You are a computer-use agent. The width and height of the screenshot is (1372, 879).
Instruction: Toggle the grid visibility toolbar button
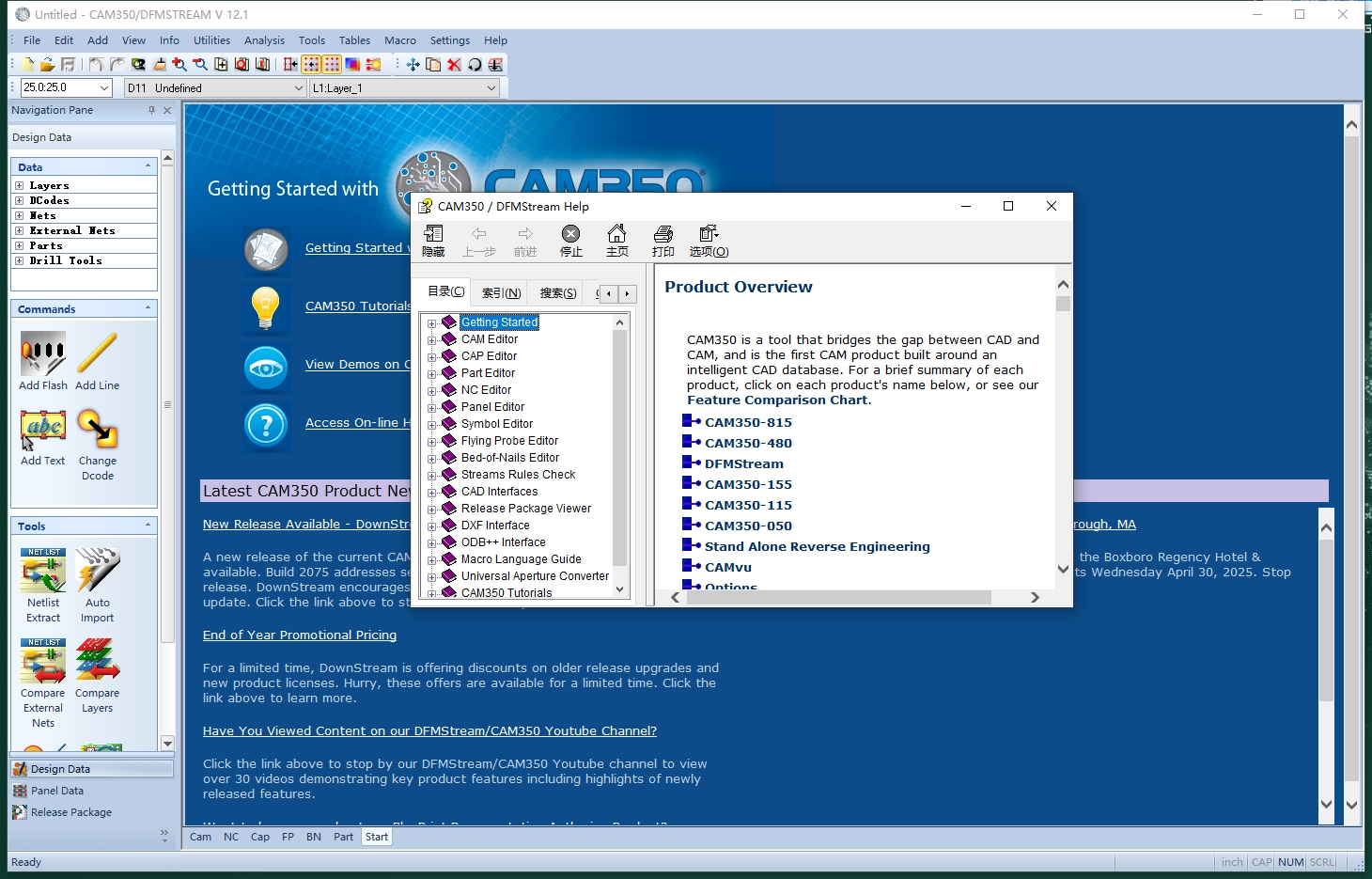tap(332, 64)
